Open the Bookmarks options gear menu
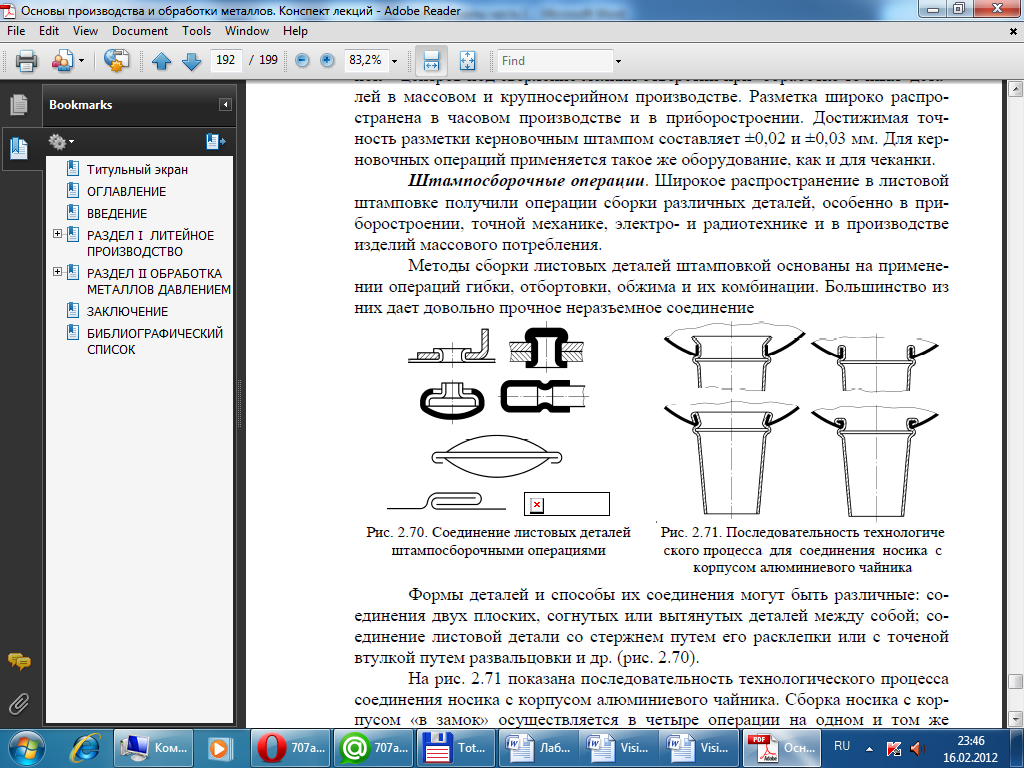Viewport: 1024px width, 768px height. tap(61, 141)
